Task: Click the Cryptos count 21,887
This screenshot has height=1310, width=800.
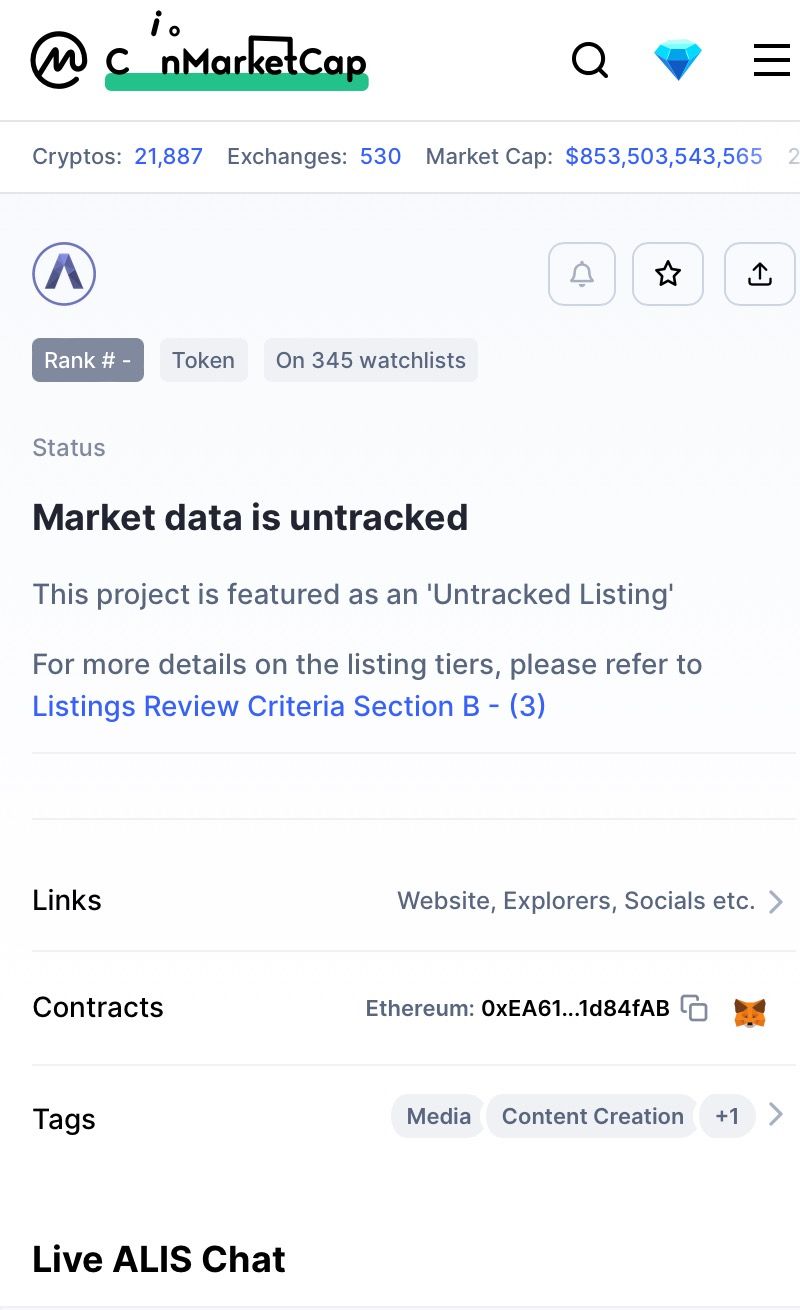Action: (x=168, y=156)
